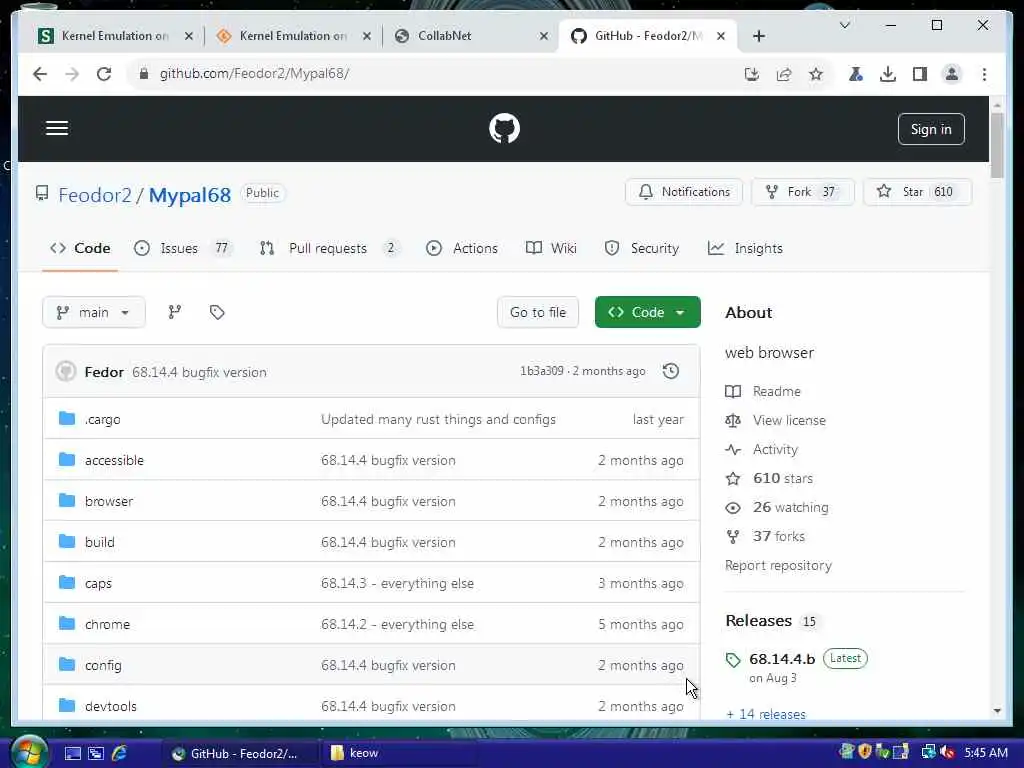This screenshot has width=1024, height=768.
Task: Open the Mypal68 repository link
Action: [x=189, y=195]
